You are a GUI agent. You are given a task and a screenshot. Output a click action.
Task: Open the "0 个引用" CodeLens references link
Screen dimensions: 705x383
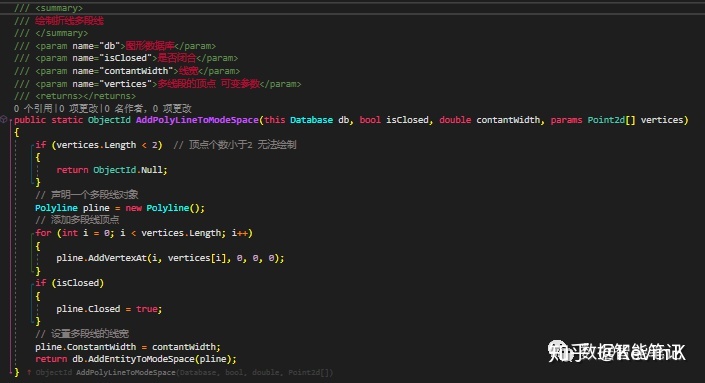[x=33, y=108]
